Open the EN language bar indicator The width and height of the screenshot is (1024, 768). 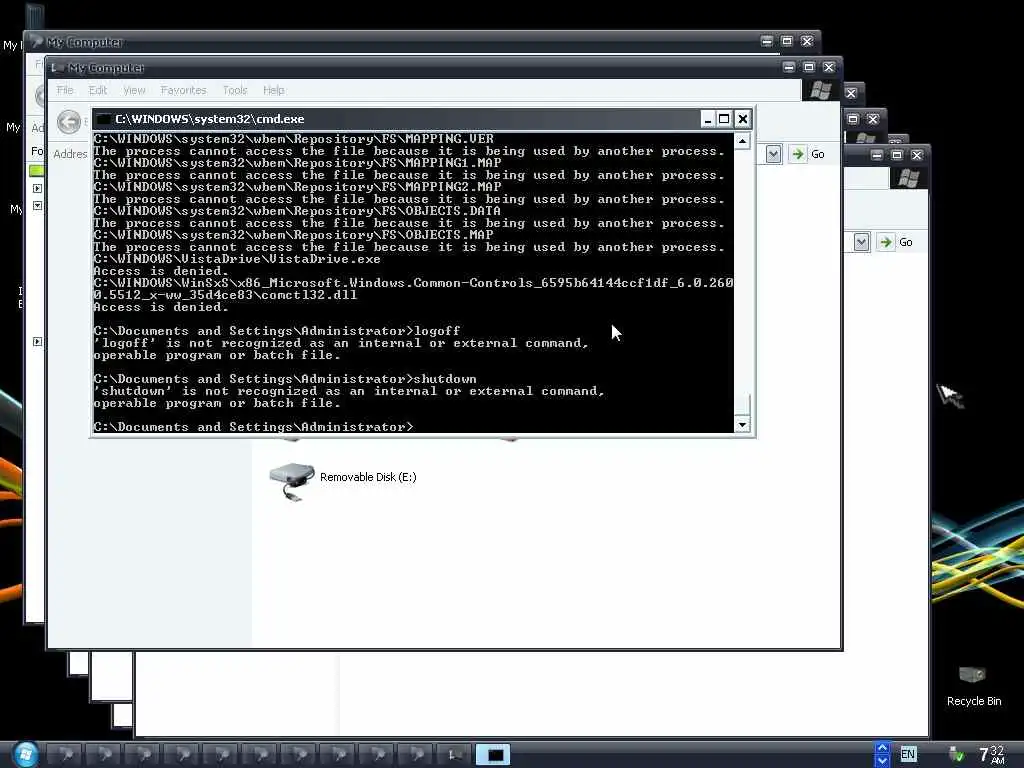point(908,754)
